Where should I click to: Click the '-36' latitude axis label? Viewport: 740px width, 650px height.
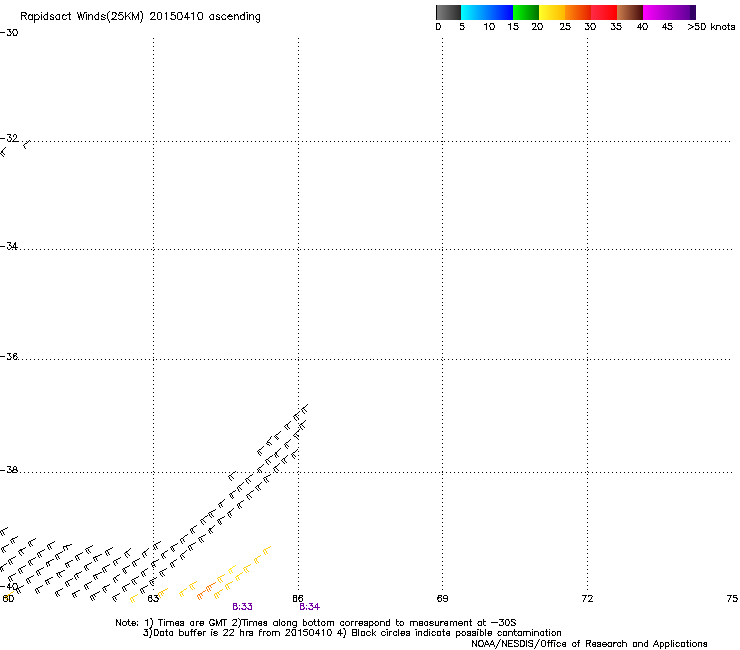9,356
